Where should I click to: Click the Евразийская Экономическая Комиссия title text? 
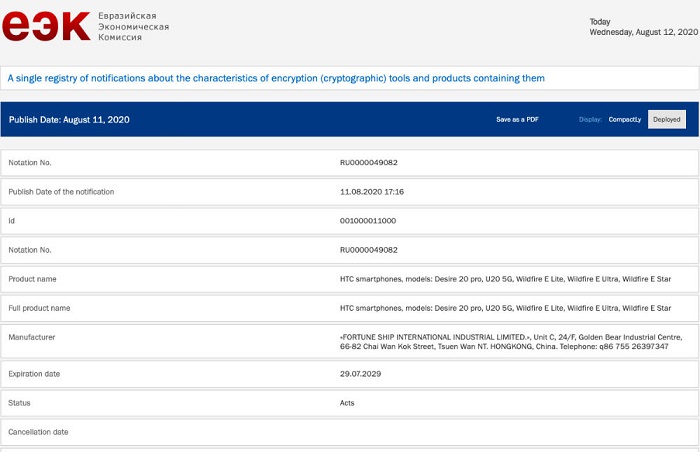[133, 26]
